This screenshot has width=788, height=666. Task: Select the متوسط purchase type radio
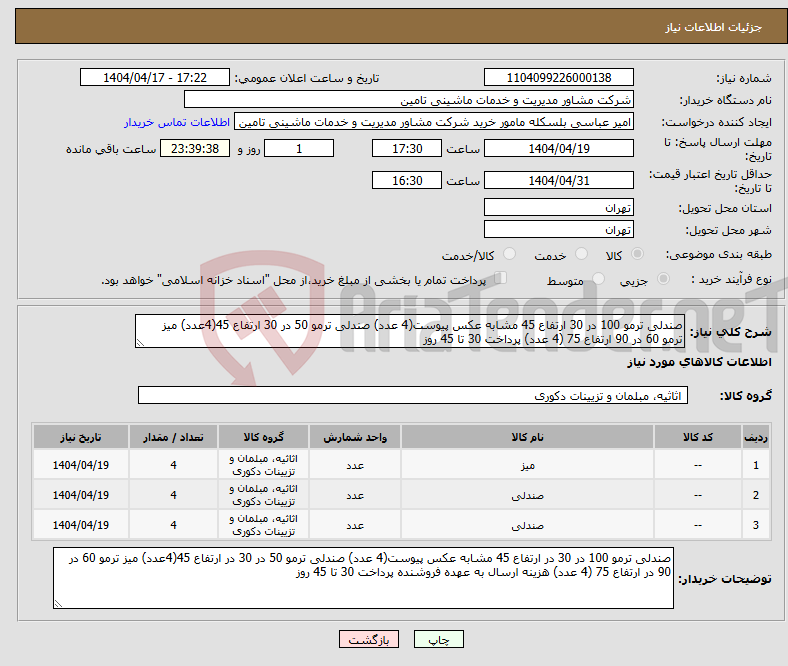pos(599,278)
